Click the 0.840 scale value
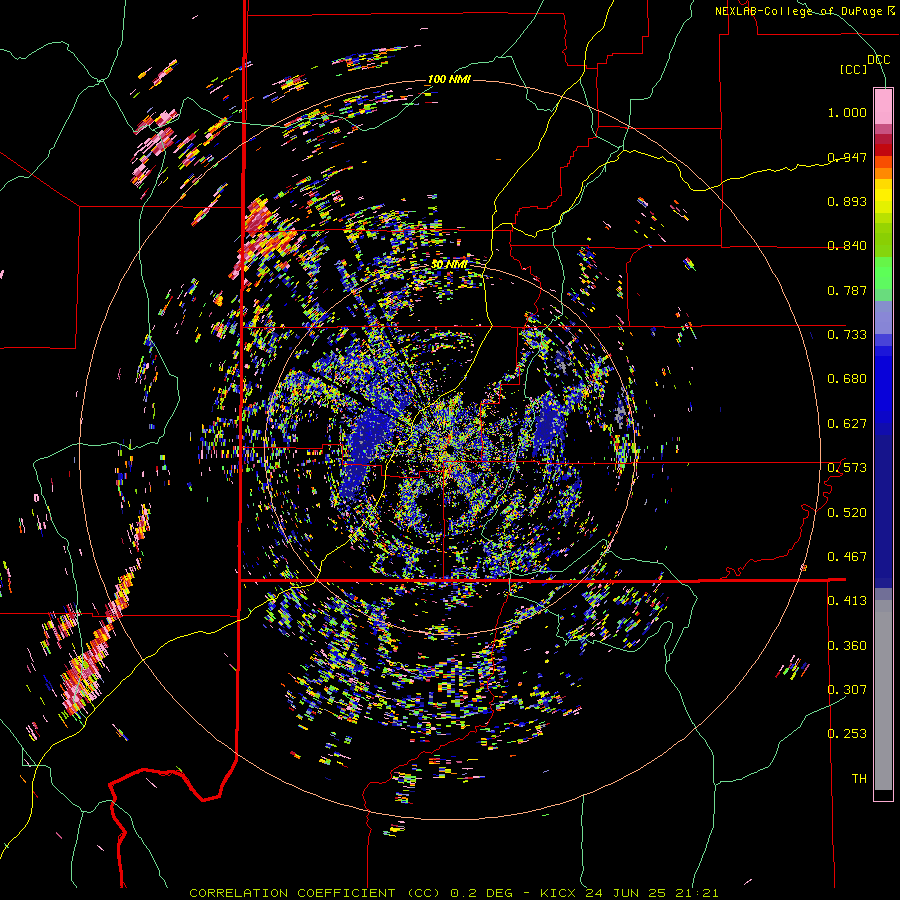Screen dimensions: 900x900 [x=847, y=246]
